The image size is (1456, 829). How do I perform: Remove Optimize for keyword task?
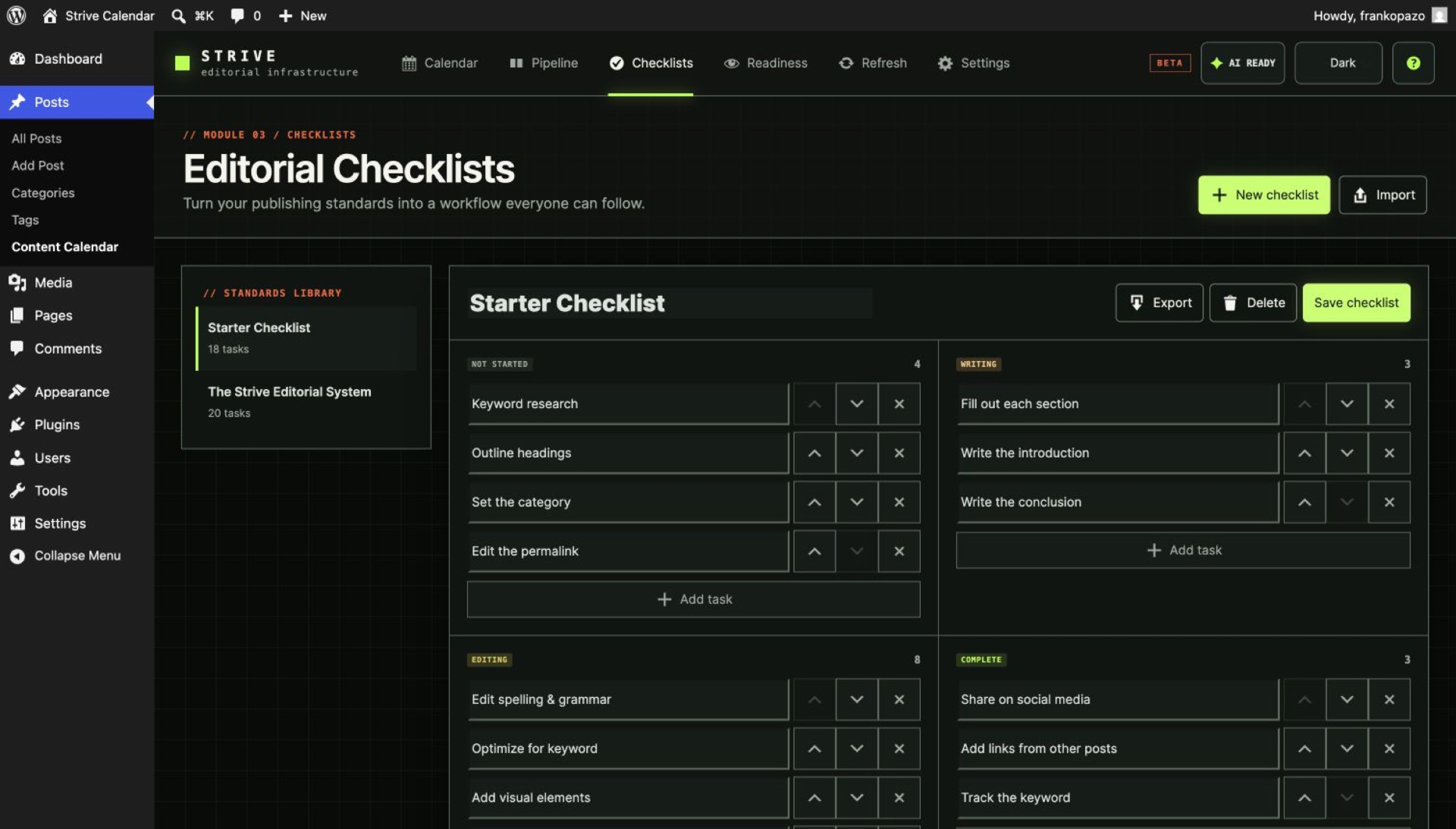[899, 749]
